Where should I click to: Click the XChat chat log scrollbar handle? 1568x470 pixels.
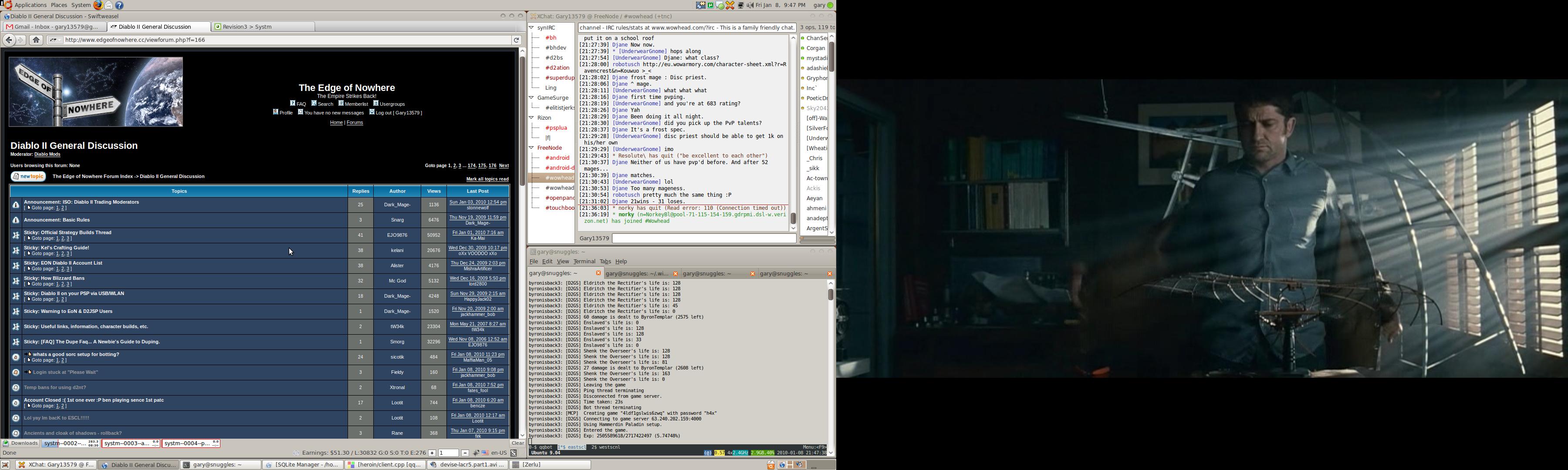click(x=793, y=218)
